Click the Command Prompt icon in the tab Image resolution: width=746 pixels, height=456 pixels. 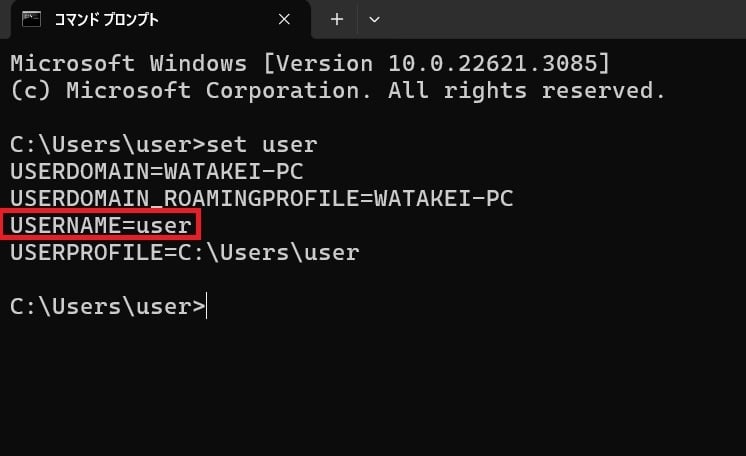(x=32, y=20)
